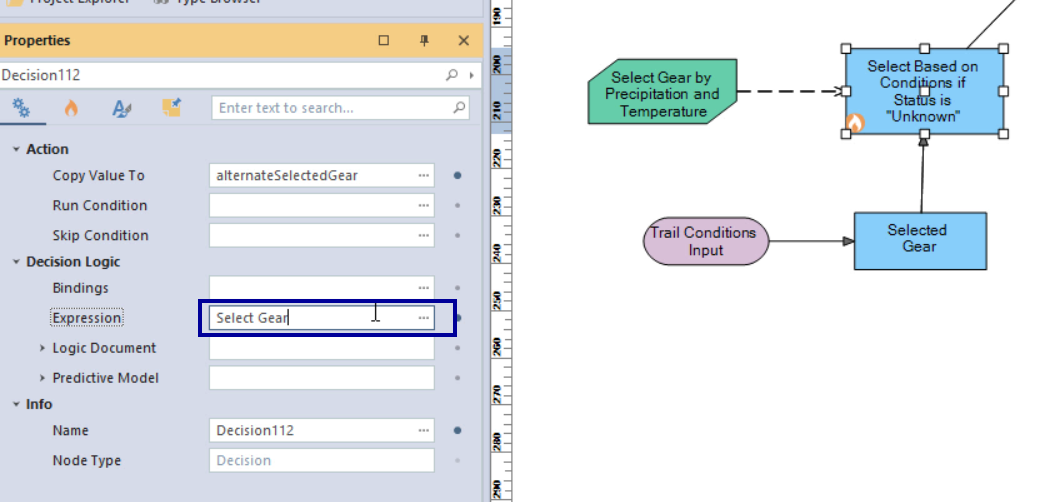Click the Node Type field showing Decision

pyautogui.click(x=321, y=461)
